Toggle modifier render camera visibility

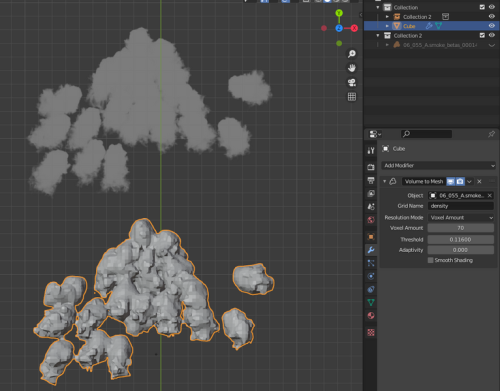point(460,181)
